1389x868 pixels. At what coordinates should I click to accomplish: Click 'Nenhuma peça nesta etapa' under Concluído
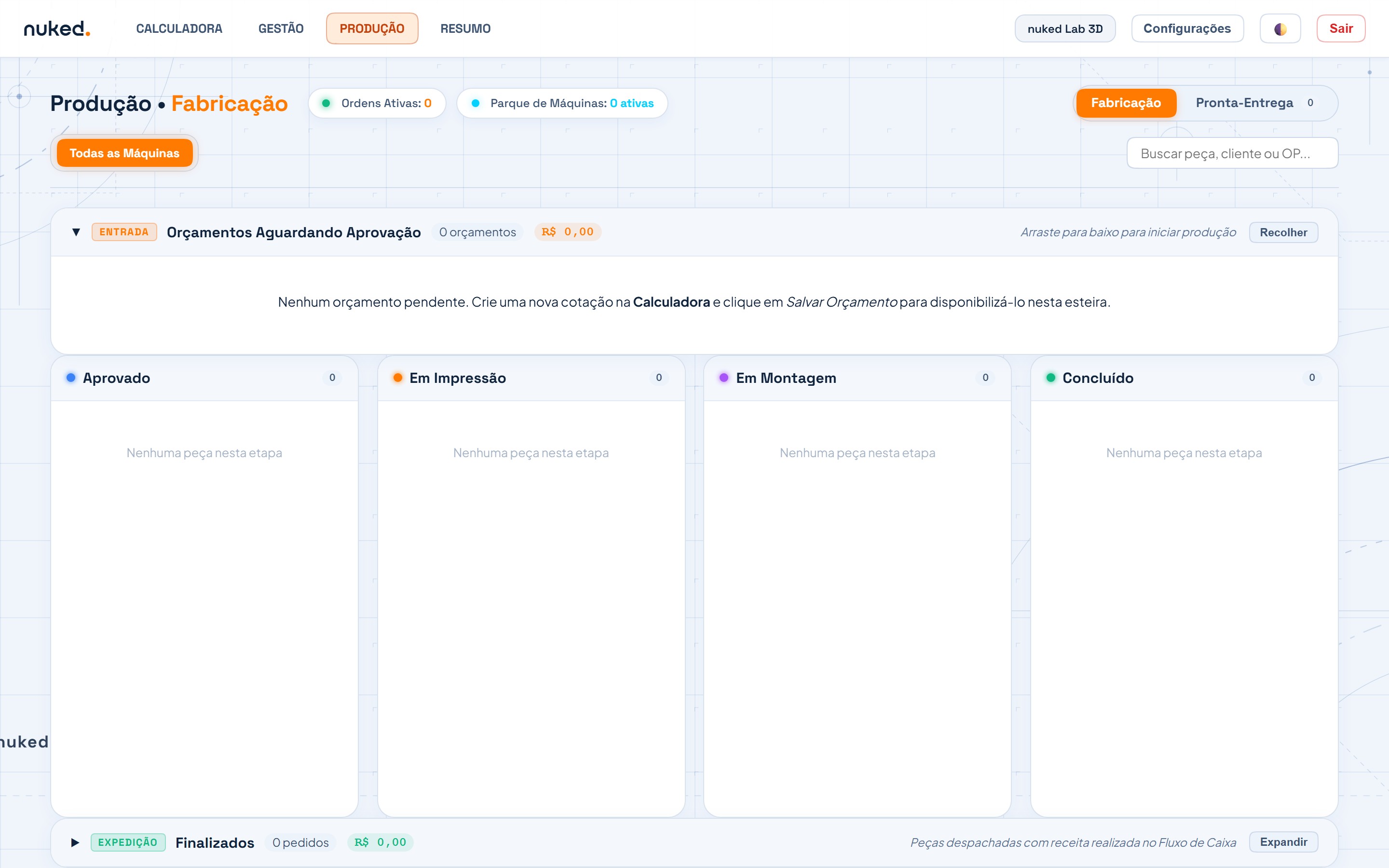pyautogui.click(x=1184, y=453)
